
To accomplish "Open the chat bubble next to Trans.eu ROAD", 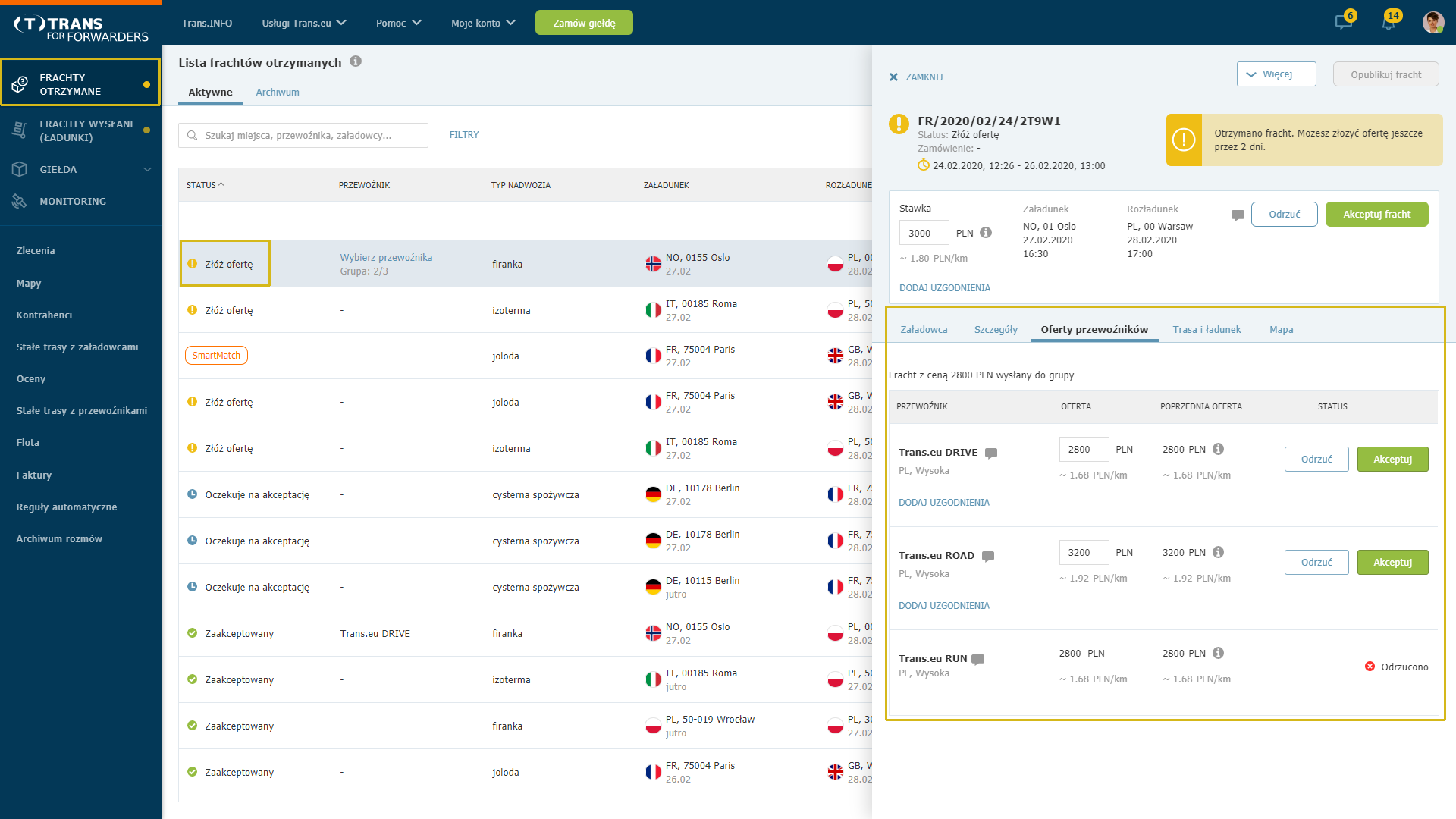I will (x=988, y=556).
